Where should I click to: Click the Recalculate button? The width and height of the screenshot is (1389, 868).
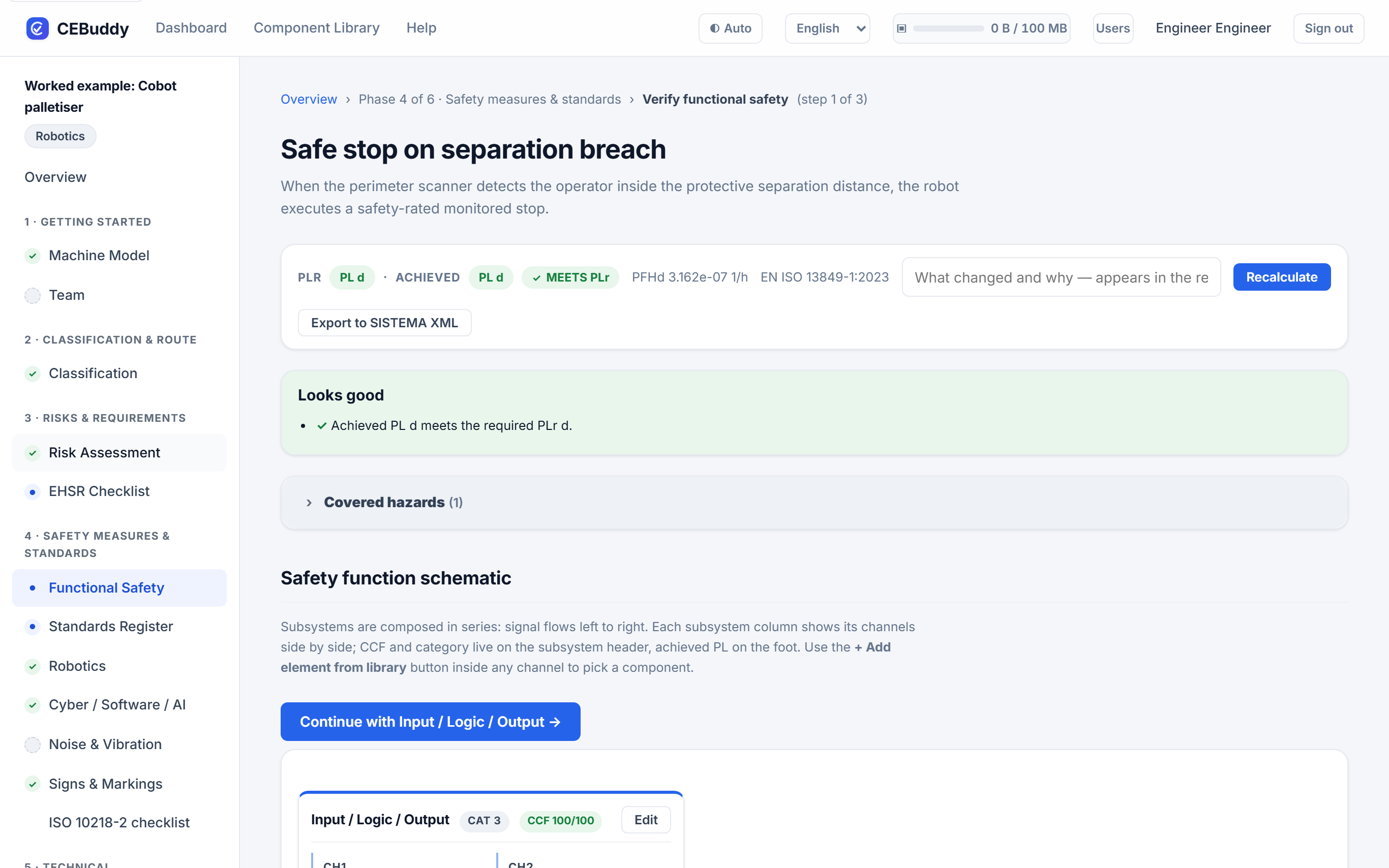[1282, 277]
